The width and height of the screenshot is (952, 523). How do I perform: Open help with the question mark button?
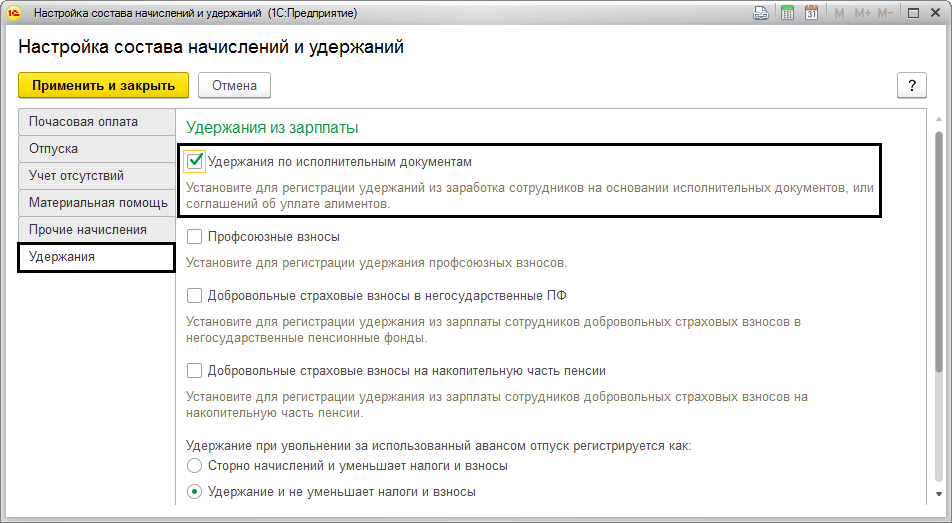pyautogui.click(x=911, y=85)
